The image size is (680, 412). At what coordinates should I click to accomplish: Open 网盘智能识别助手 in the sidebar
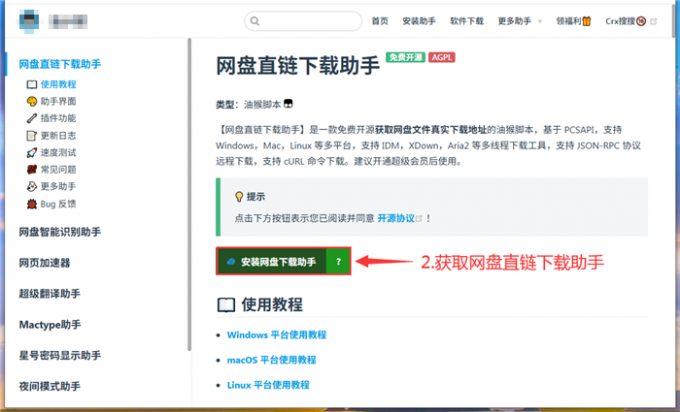60,232
